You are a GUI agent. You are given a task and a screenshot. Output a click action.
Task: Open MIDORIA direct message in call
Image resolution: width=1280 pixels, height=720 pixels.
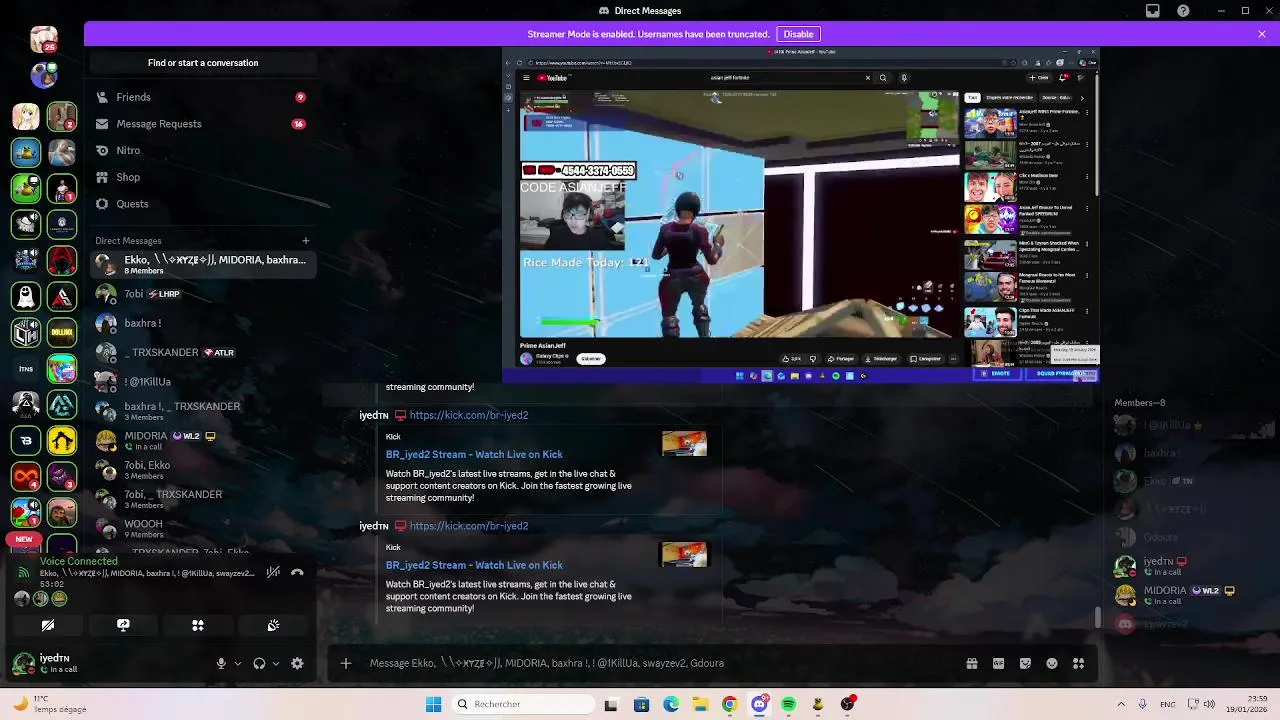[202, 441]
